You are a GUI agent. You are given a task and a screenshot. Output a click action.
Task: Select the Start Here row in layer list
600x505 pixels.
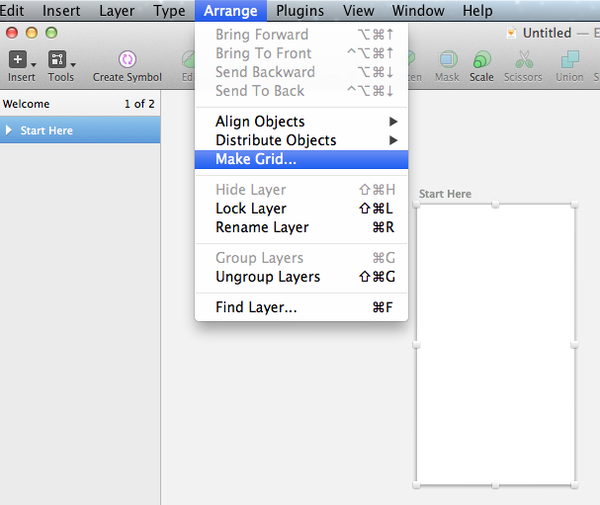point(80,130)
